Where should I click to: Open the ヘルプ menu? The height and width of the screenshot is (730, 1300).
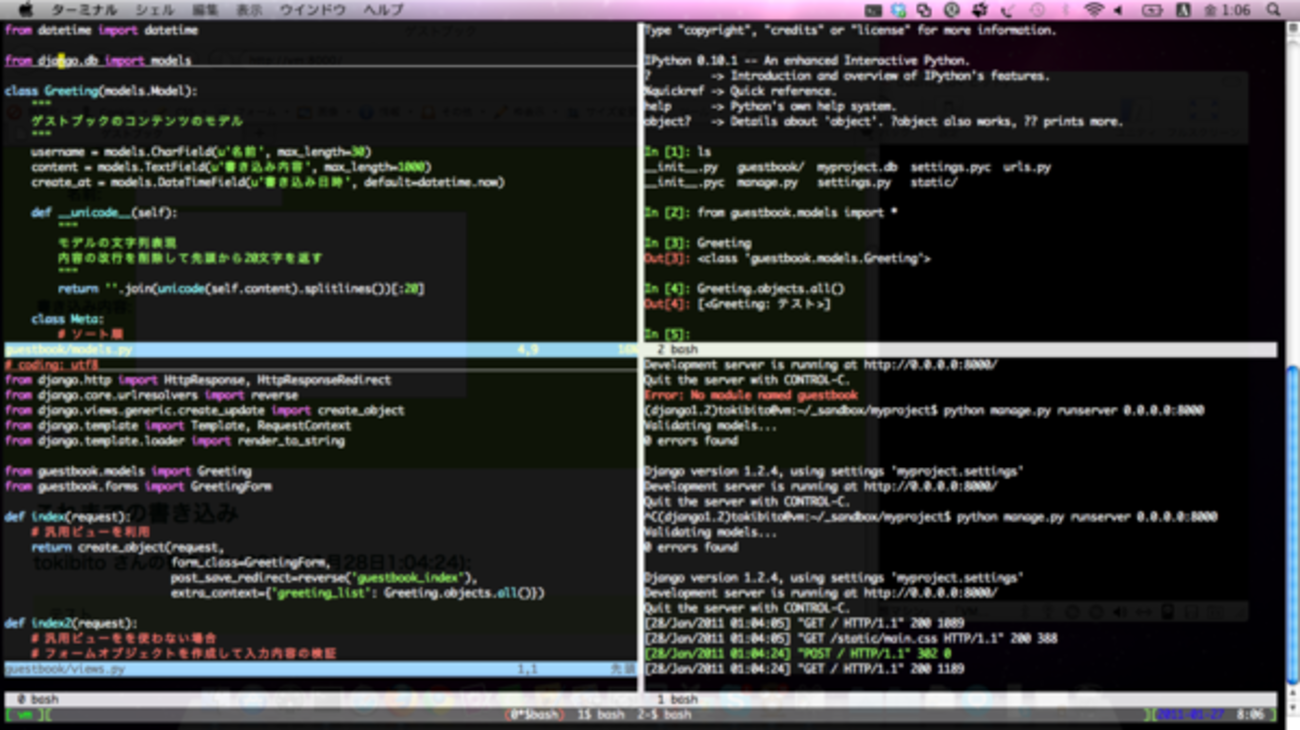[383, 10]
